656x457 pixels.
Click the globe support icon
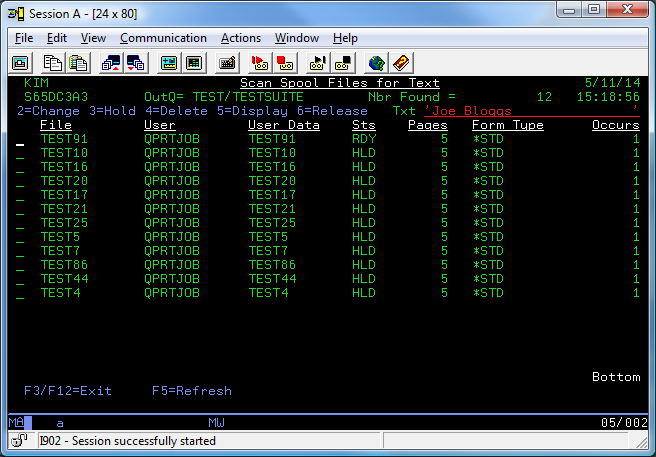tap(376, 62)
